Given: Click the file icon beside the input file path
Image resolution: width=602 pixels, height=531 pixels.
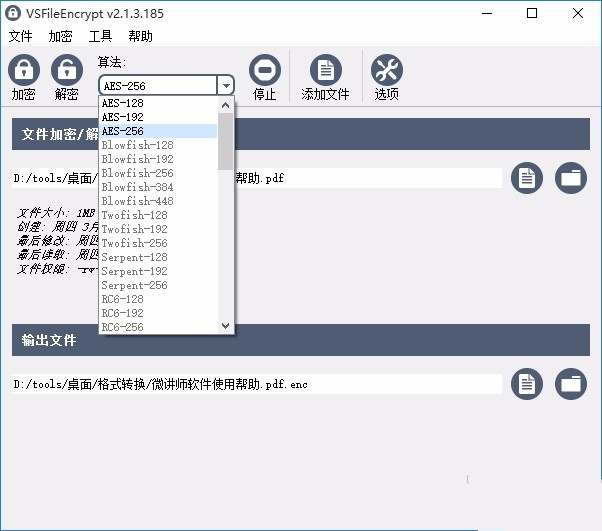Looking at the screenshot, I should click(526, 178).
